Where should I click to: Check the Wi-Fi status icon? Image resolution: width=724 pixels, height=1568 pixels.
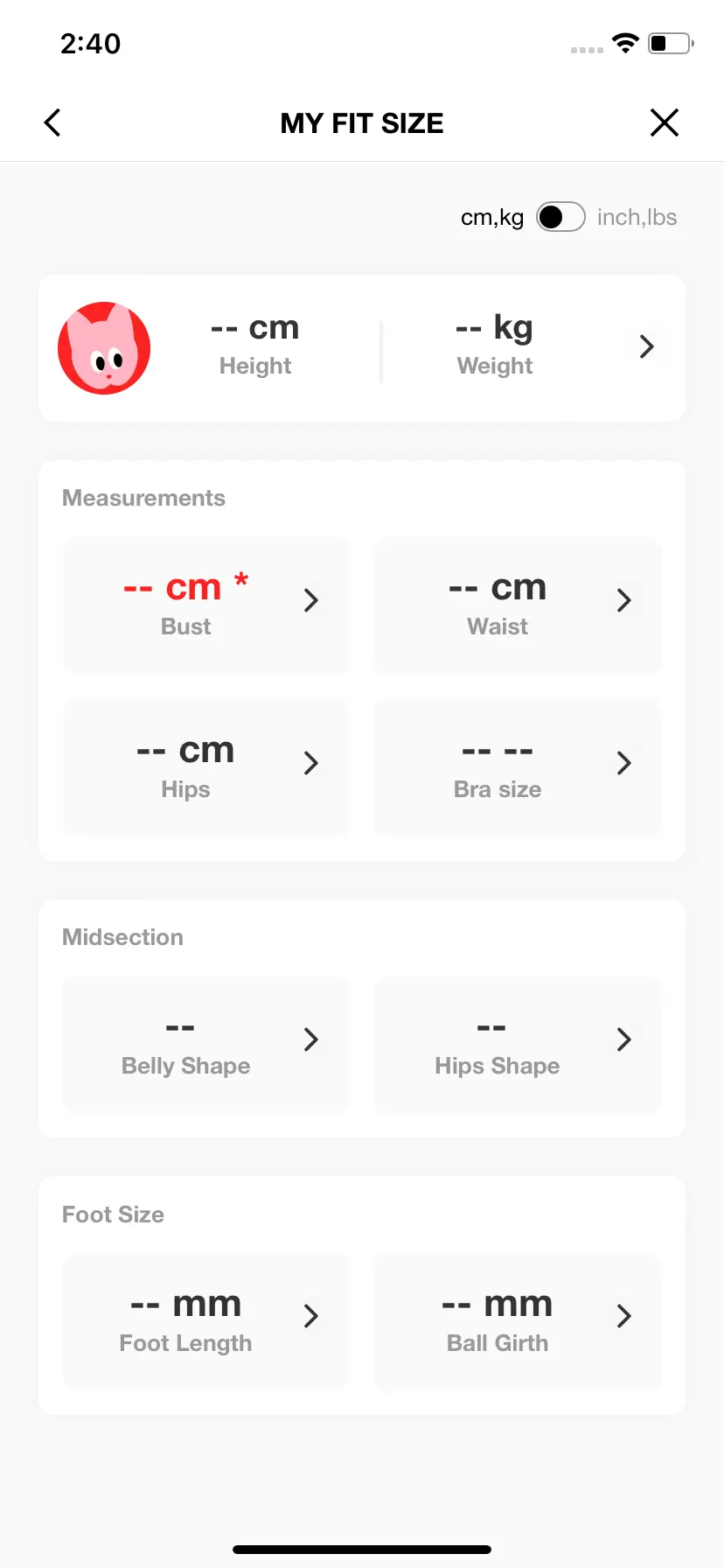625,43
